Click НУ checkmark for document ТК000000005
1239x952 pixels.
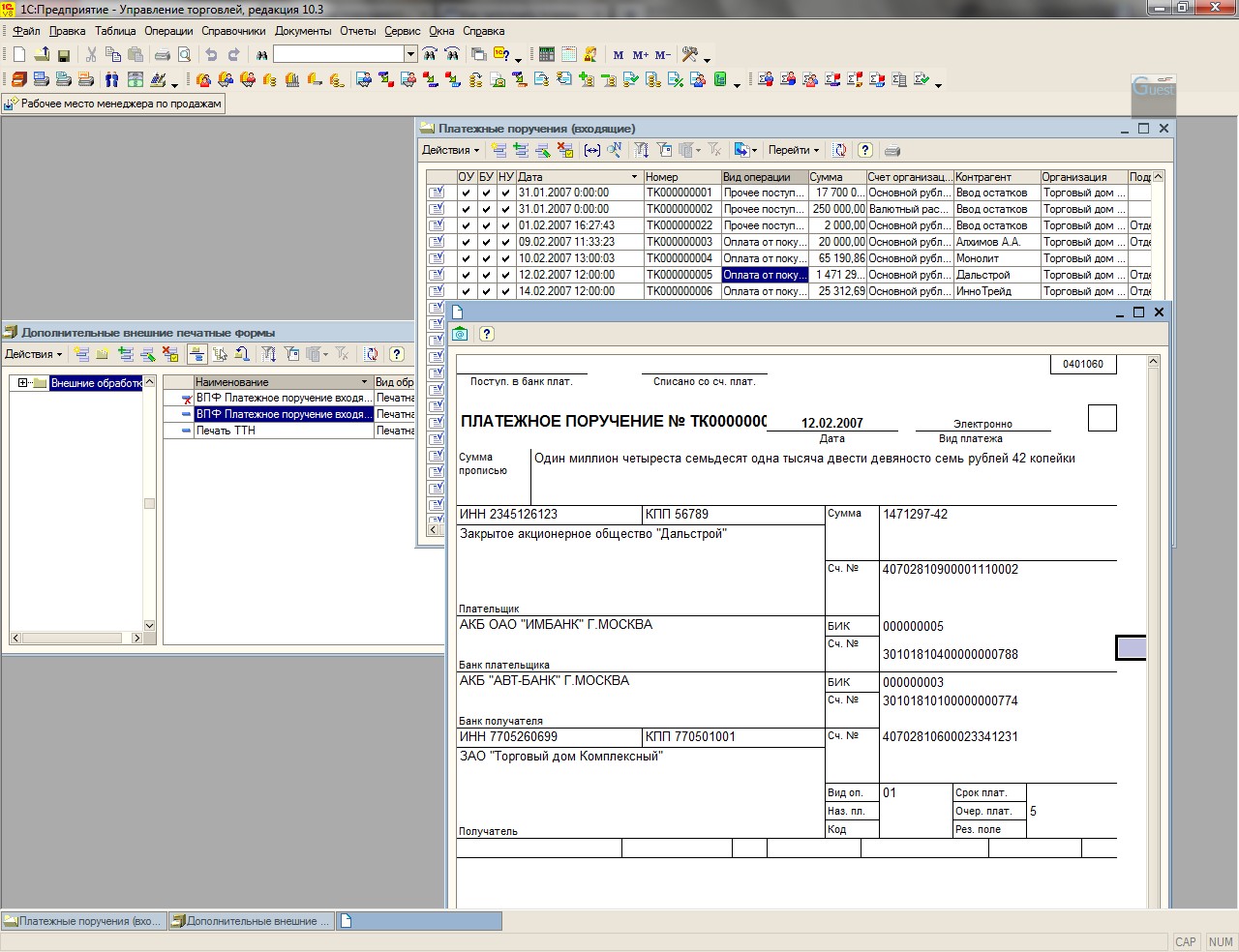click(505, 275)
